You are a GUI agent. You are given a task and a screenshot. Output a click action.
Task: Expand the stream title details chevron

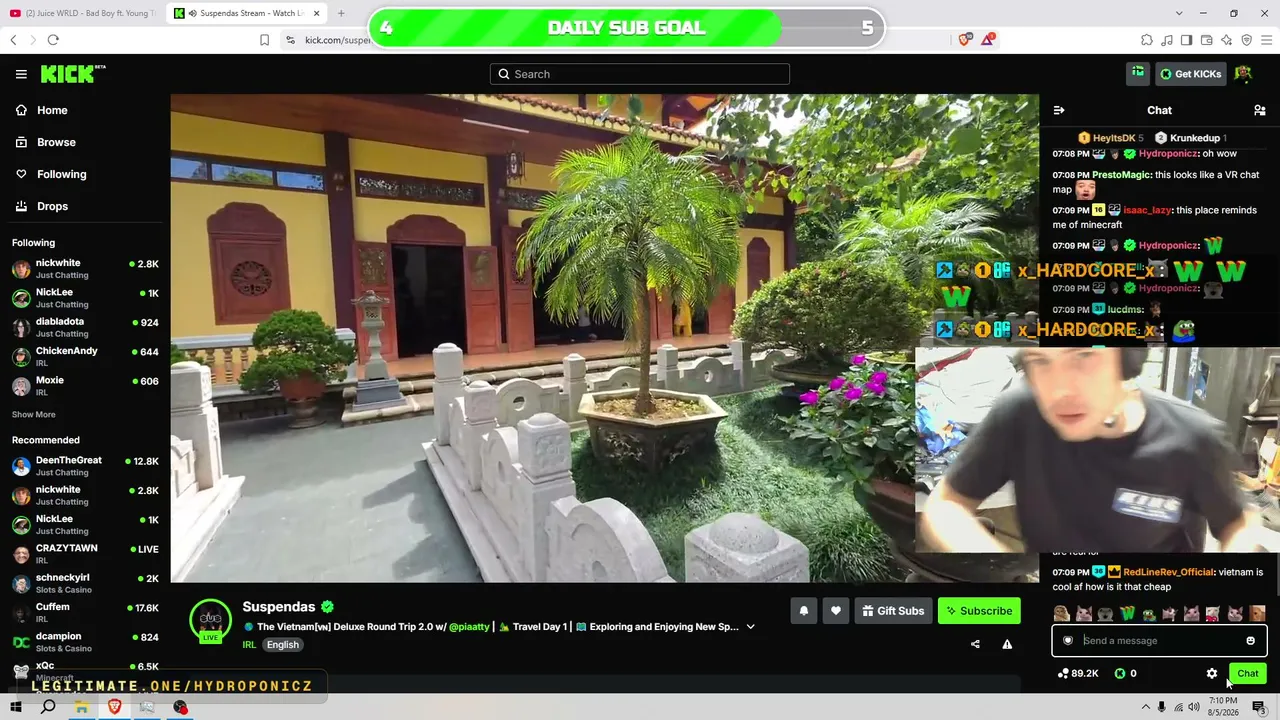(751, 627)
